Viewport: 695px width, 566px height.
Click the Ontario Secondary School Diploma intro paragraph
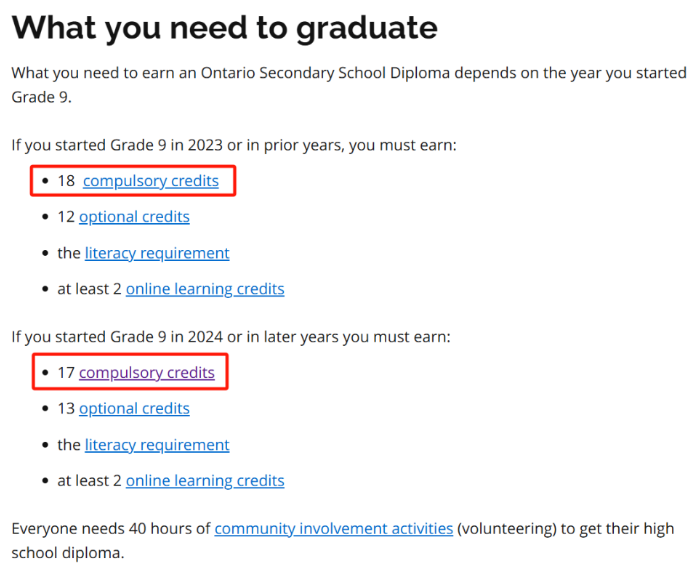coord(349,85)
